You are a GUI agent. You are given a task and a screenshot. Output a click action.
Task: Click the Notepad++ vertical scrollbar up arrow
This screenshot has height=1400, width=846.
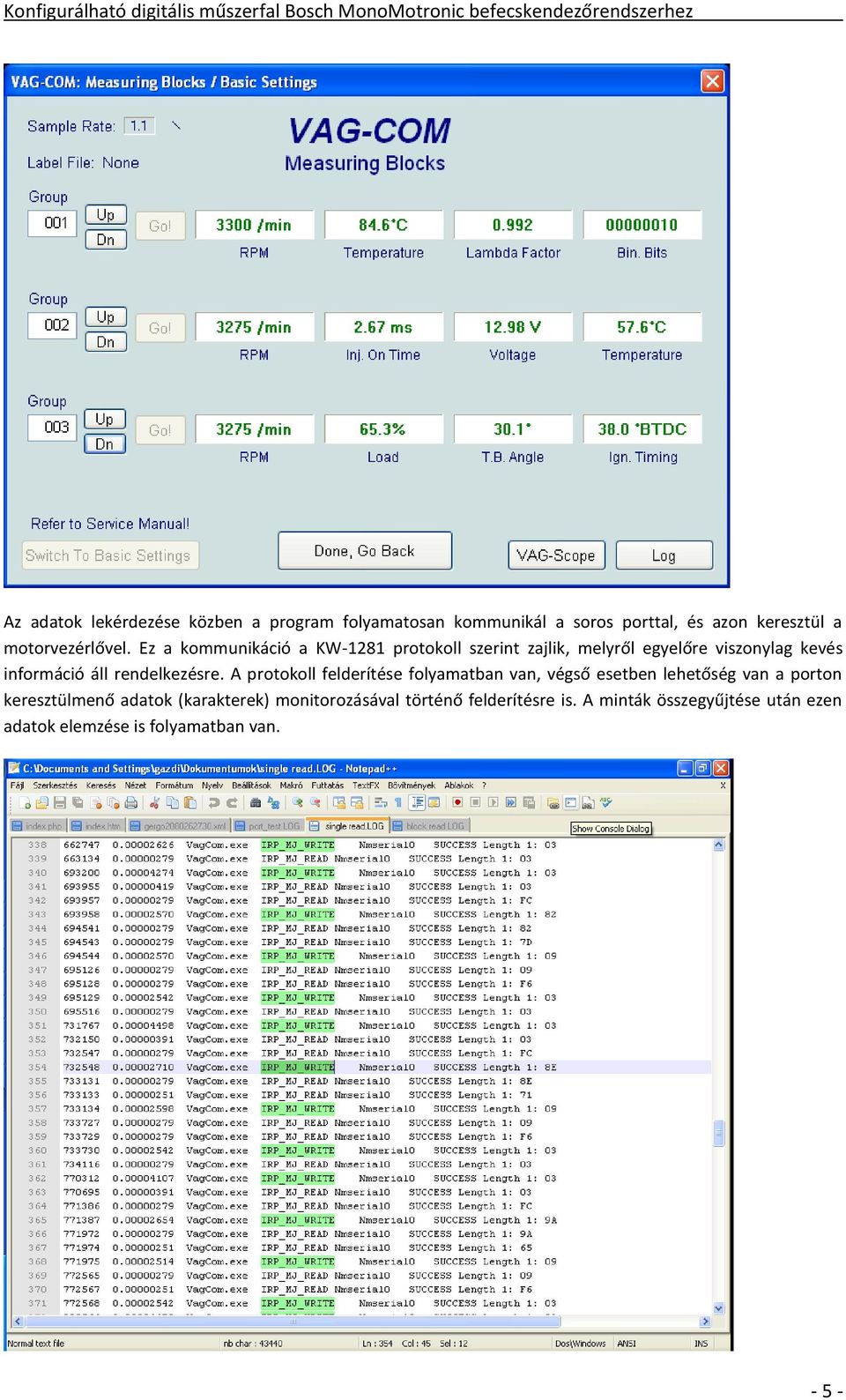719,845
